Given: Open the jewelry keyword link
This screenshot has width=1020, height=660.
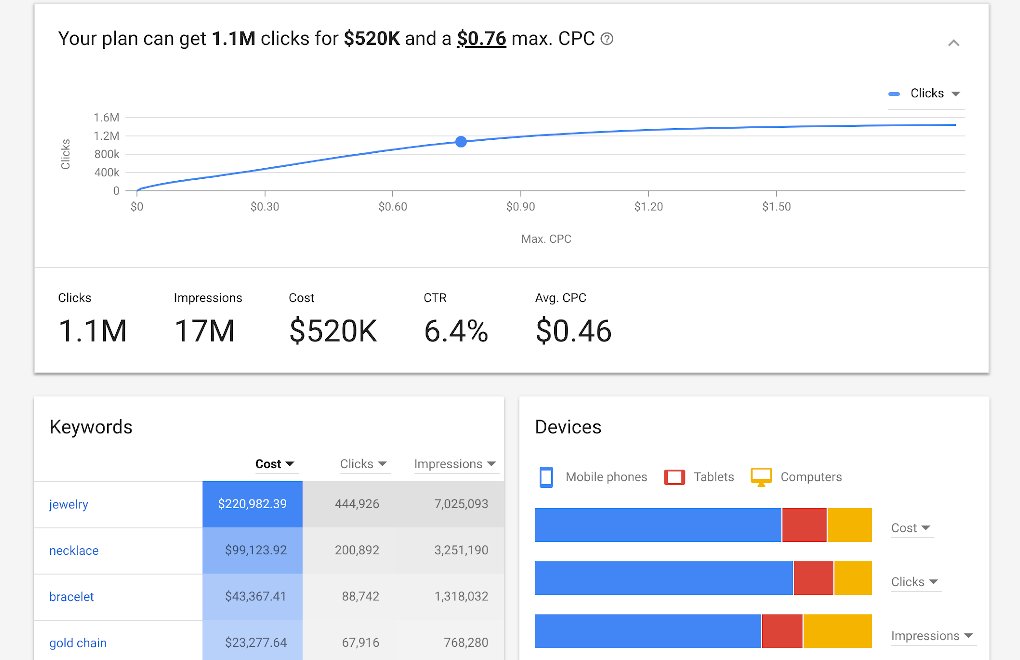Looking at the screenshot, I should pyautogui.click(x=68, y=504).
